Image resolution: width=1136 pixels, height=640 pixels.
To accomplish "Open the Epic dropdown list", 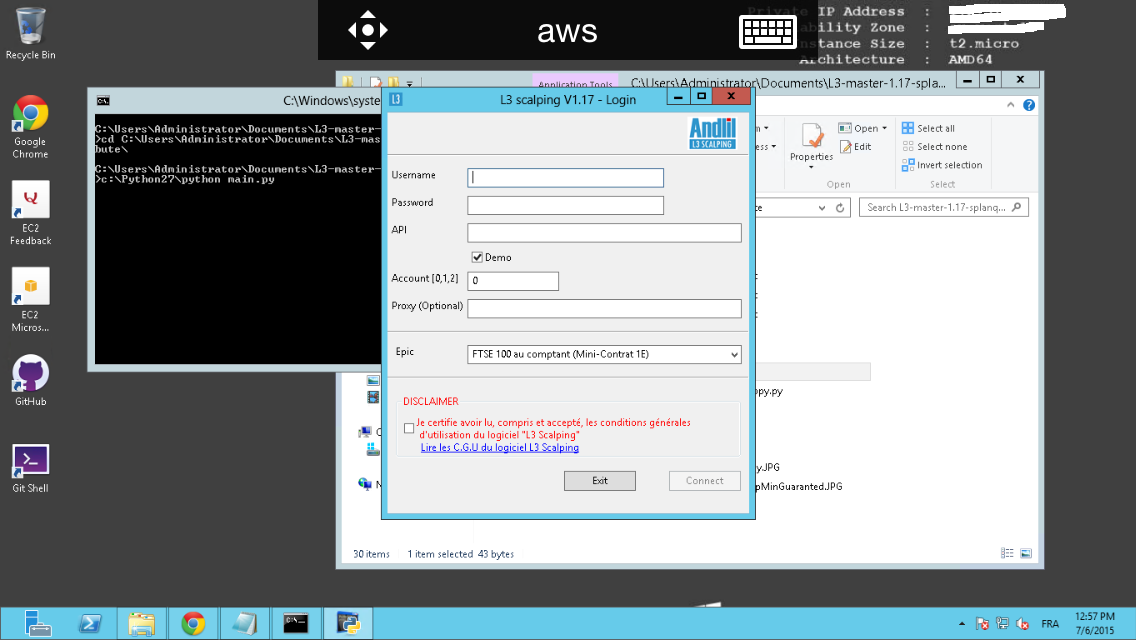I will pyautogui.click(x=734, y=354).
